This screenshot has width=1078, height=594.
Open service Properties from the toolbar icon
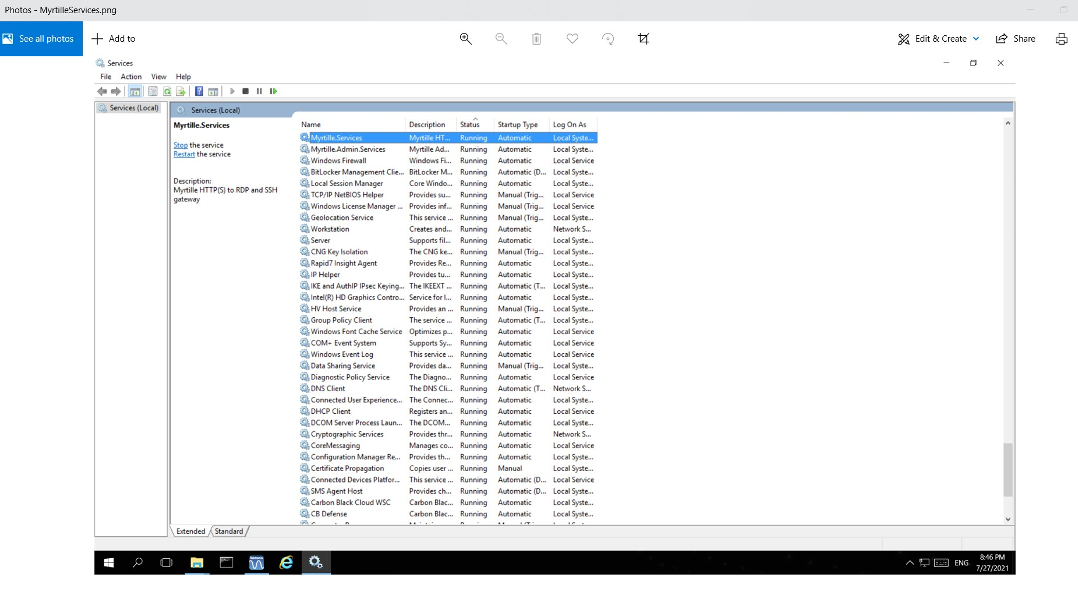pyautogui.click(x=151, y=91)
